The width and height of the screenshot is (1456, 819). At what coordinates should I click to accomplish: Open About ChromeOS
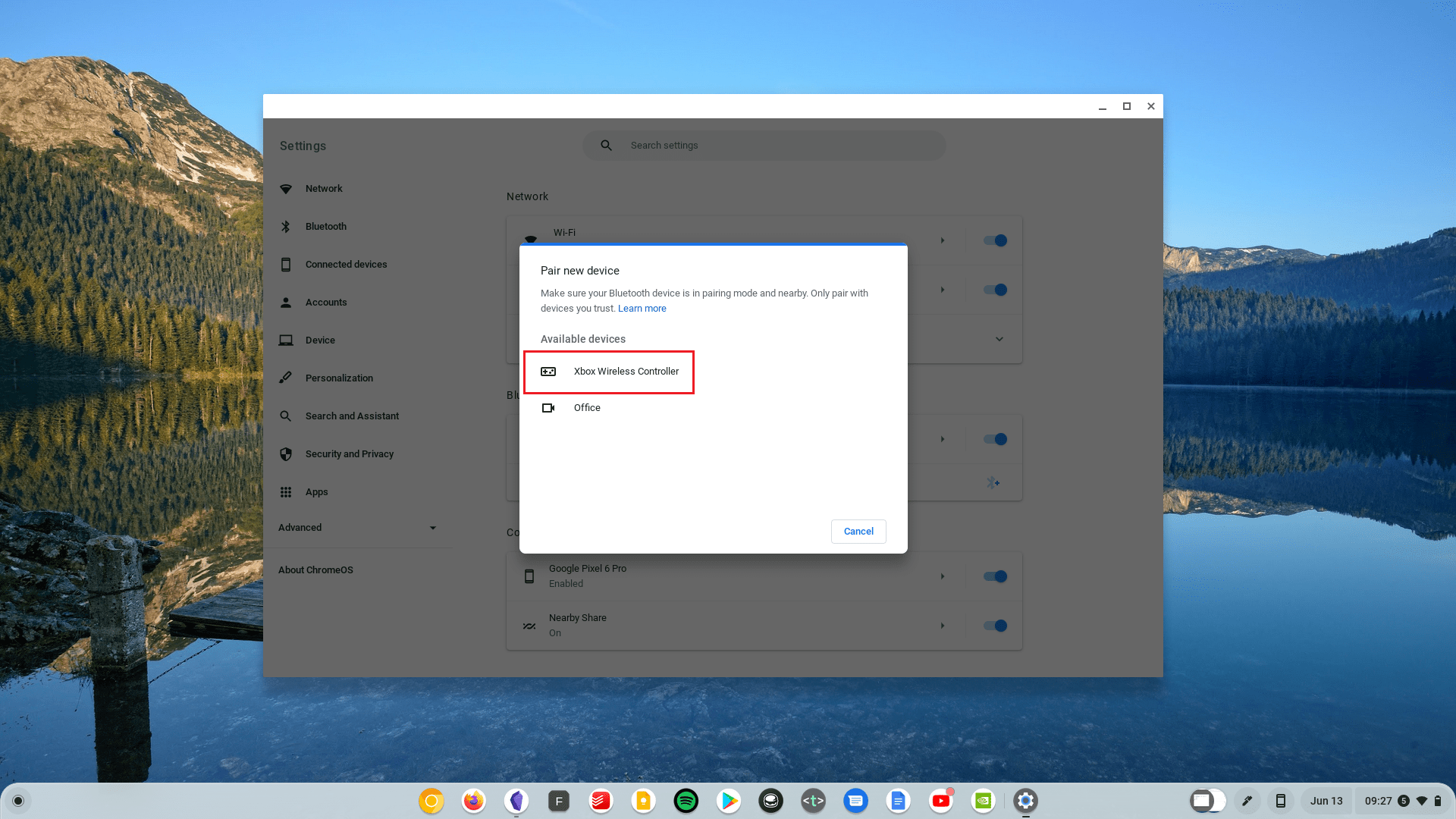315,570
